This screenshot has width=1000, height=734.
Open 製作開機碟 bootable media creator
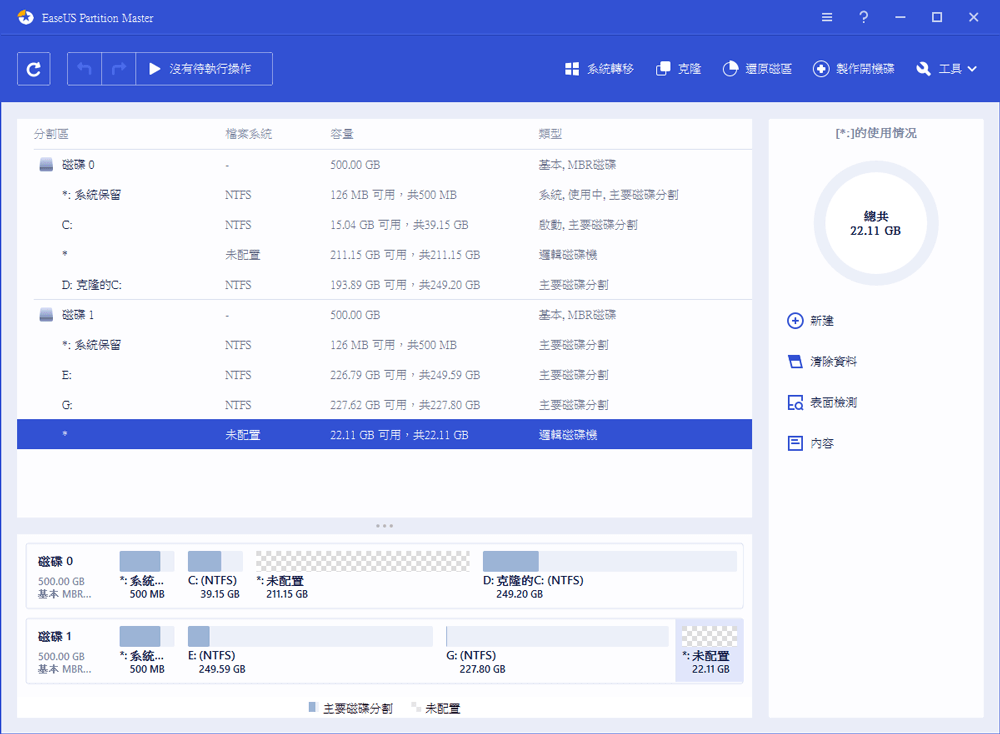pos(853,69)
